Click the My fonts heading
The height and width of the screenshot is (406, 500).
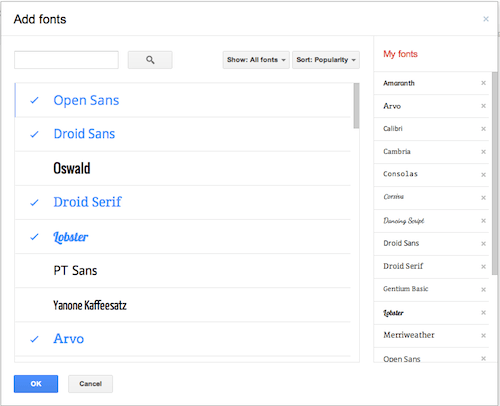400,54
